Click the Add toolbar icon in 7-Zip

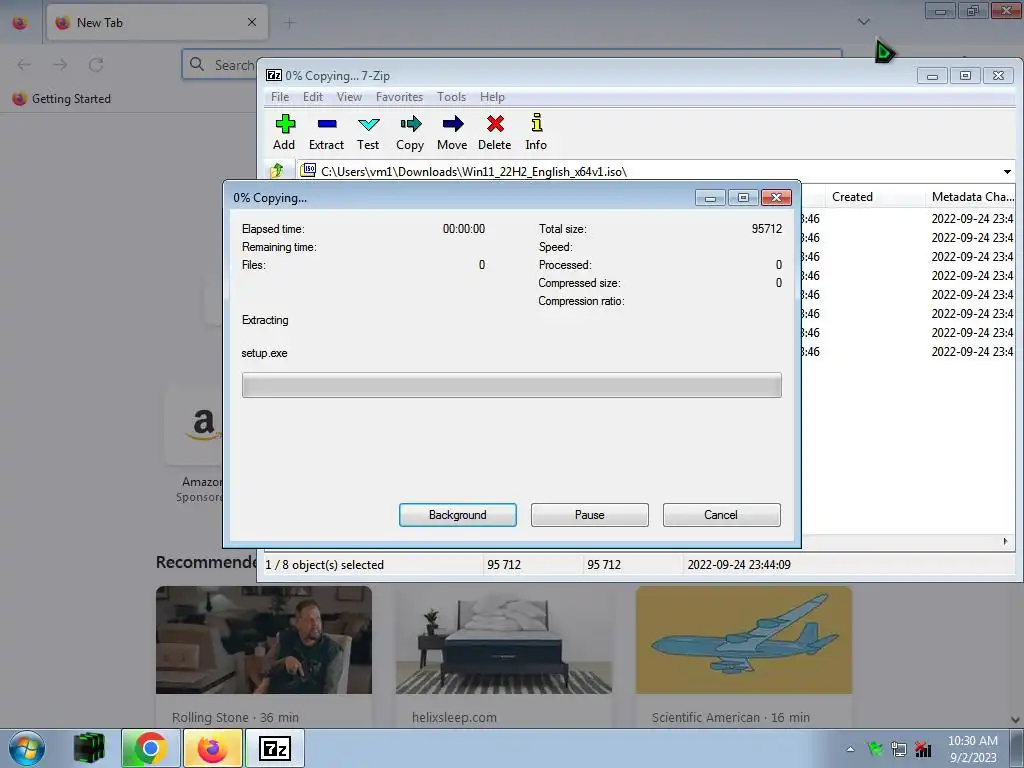[x=284, y=133]
